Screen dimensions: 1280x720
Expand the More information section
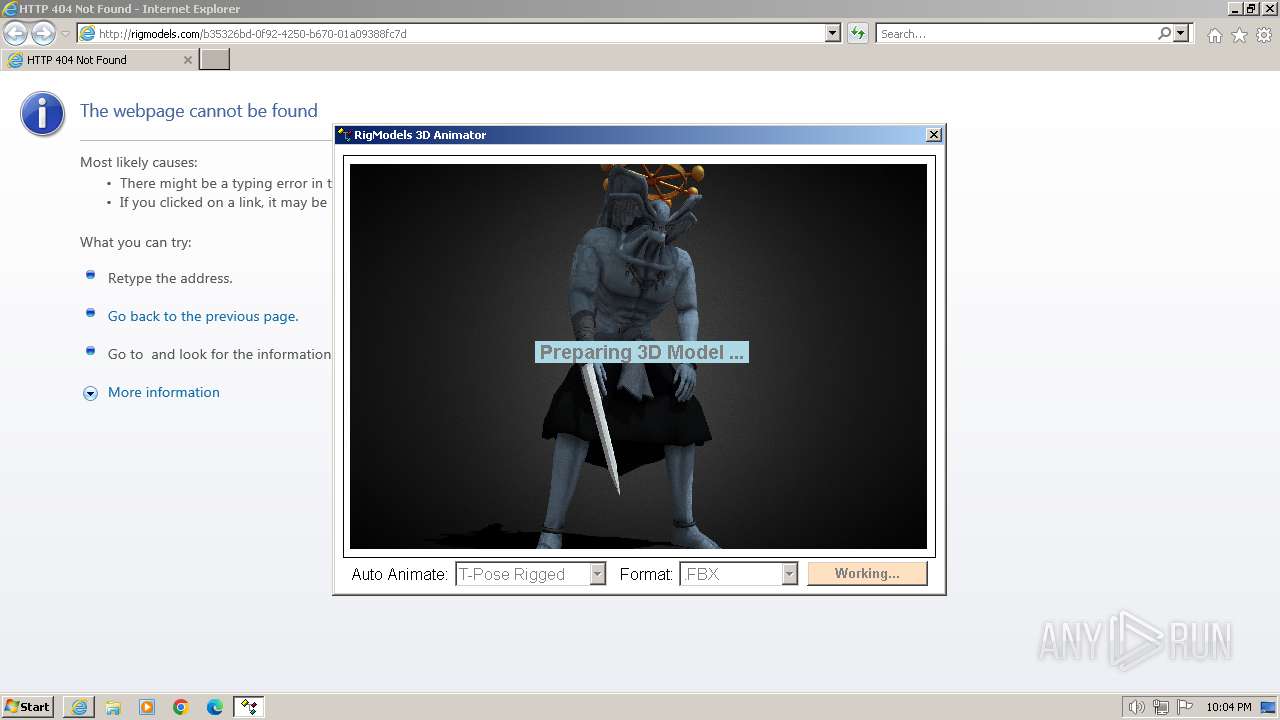coord(163,392)
